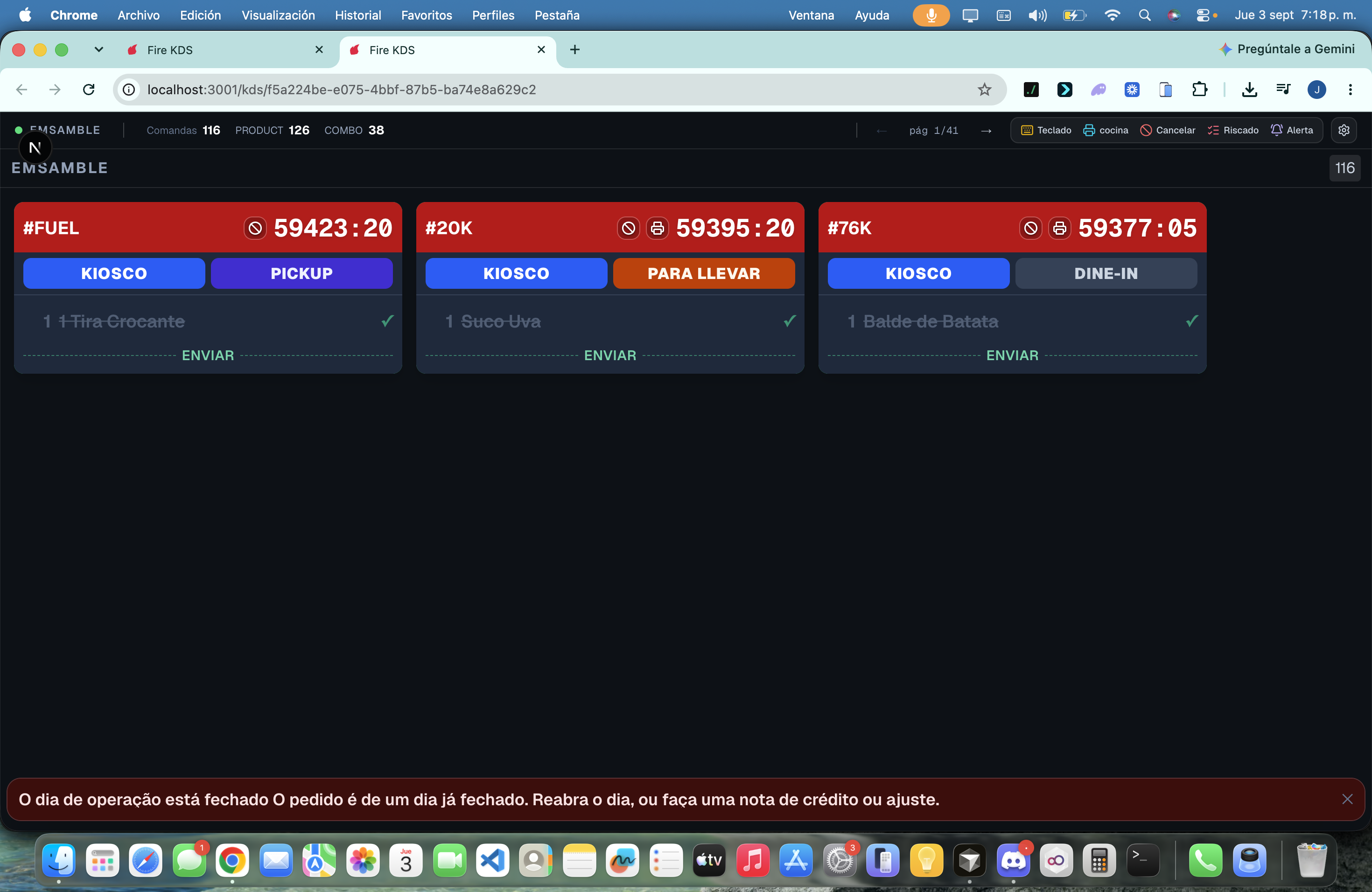This screenshot has width=1372, height=892.
Task: Click the DINE-IN tag on #76K
Action: pyautogui.click(x=1106, y=273)
